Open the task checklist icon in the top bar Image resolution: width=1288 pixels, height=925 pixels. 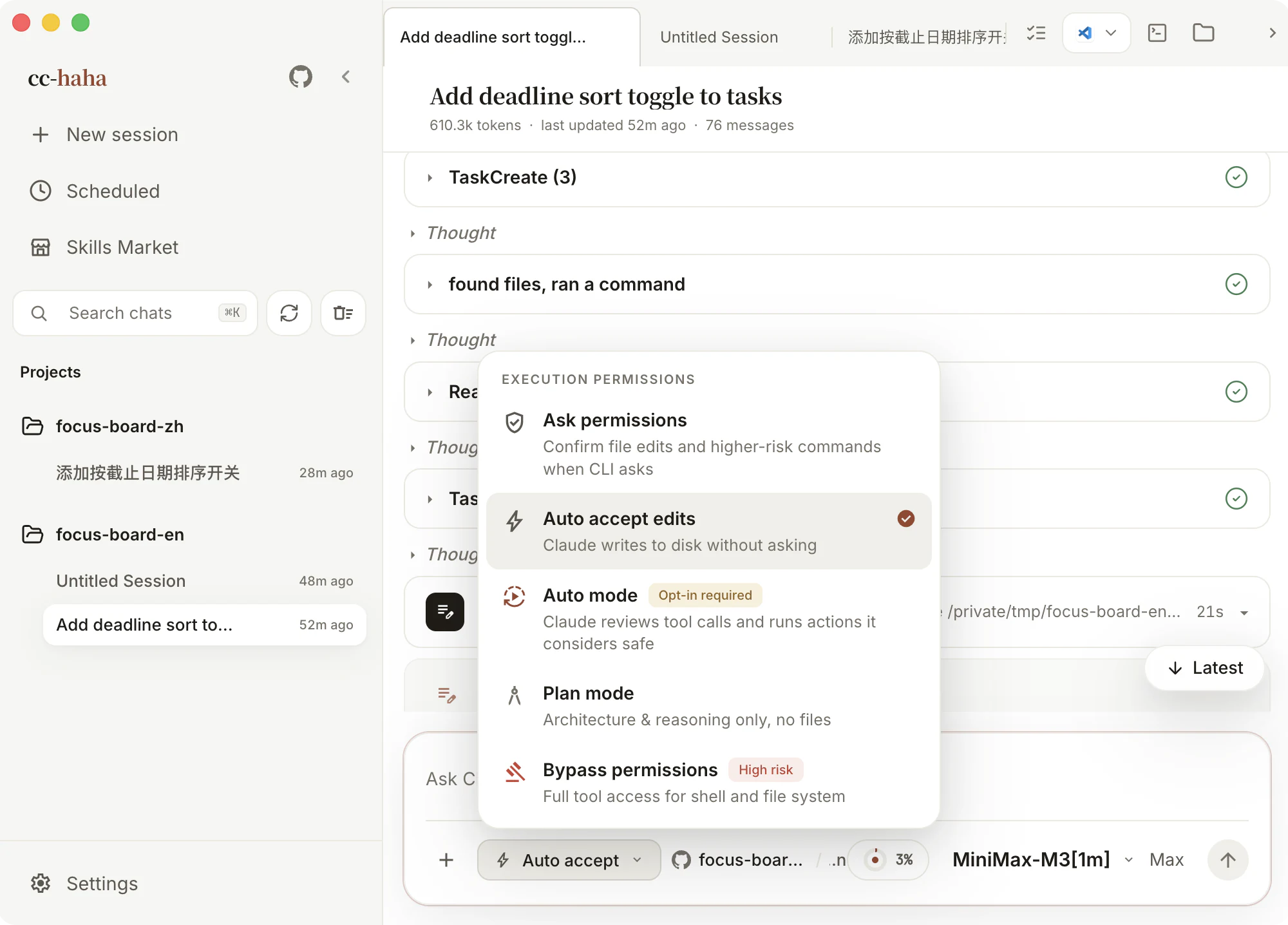[1036, 33]
